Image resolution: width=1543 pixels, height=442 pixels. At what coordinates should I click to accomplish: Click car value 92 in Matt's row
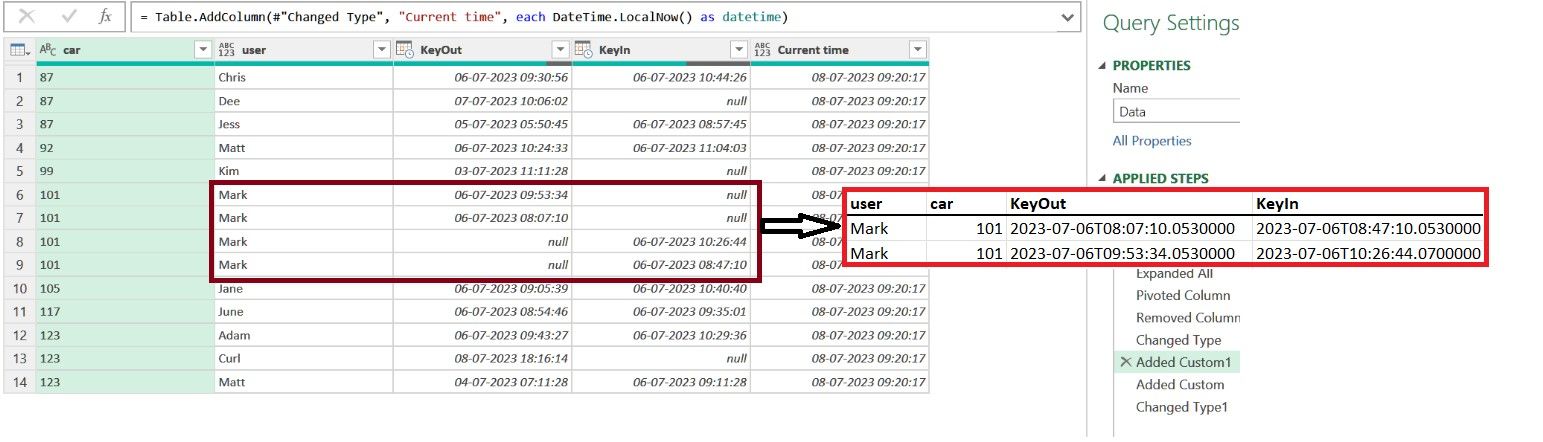click(x=124, y=148)
